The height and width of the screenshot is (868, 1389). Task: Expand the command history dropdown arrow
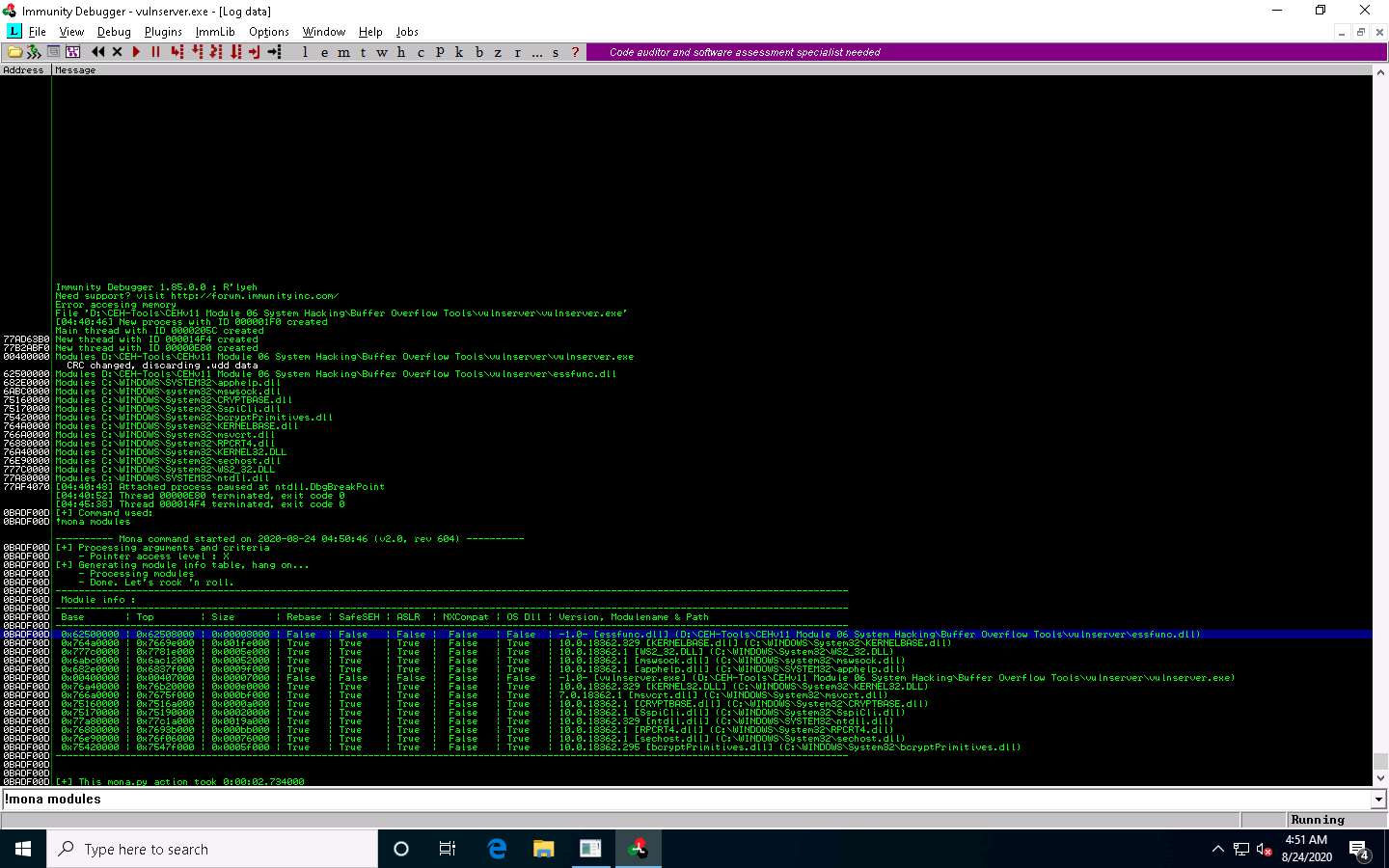1379,800
